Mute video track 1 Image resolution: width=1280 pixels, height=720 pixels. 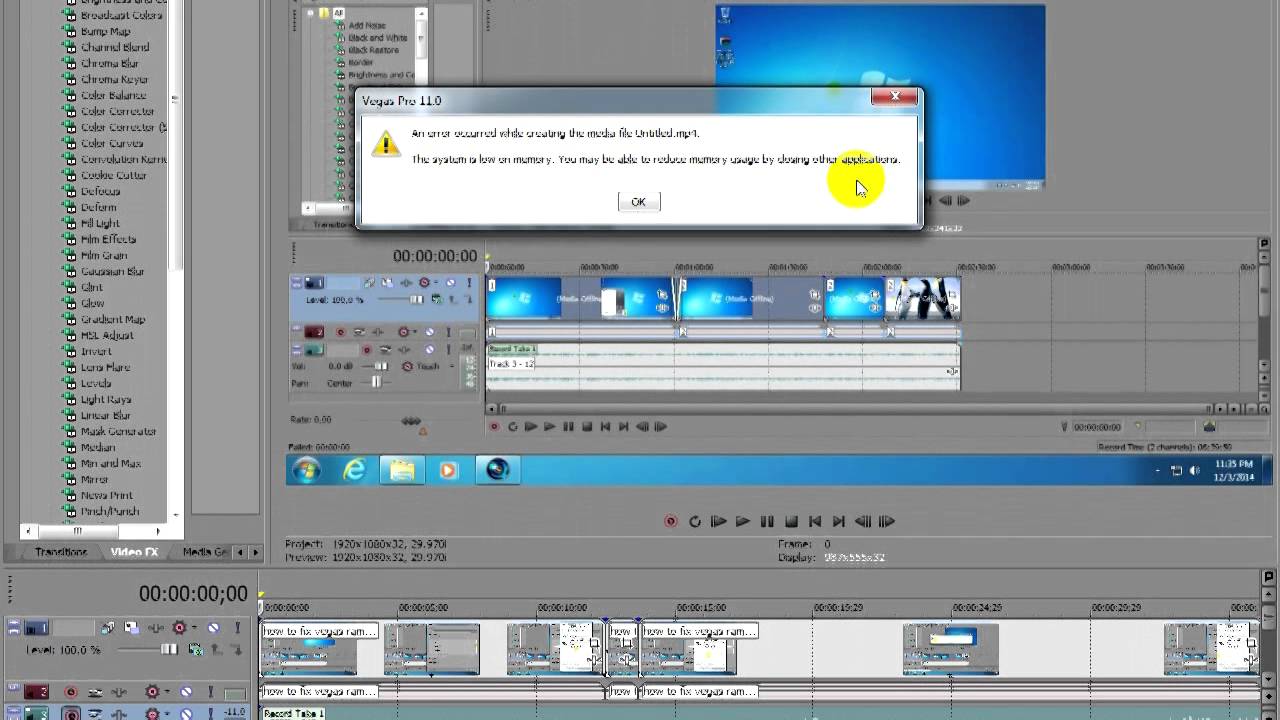pos(213,628)
